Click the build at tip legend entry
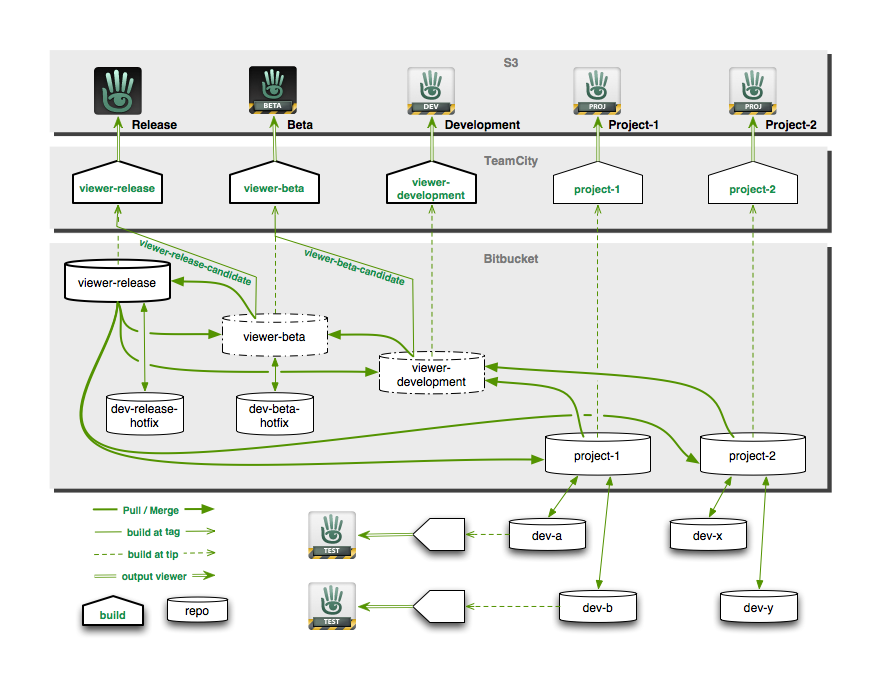Image resolution: width=881 pixels, height=688 pixels. click(x=155, y=554)
